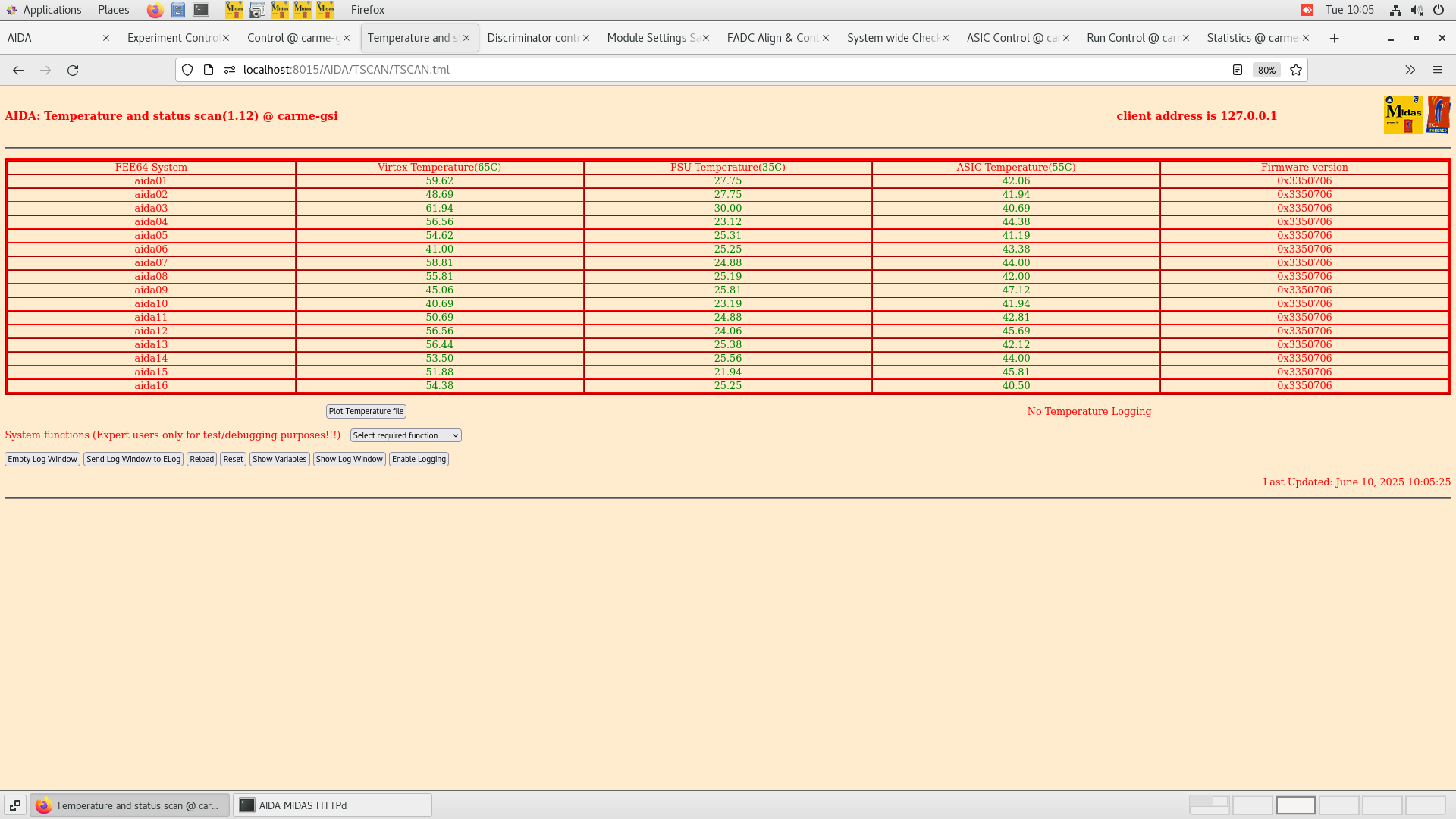Open the Firefox hamburger menu
The image size is (1456, 819).
click(x=1438, y=70)
